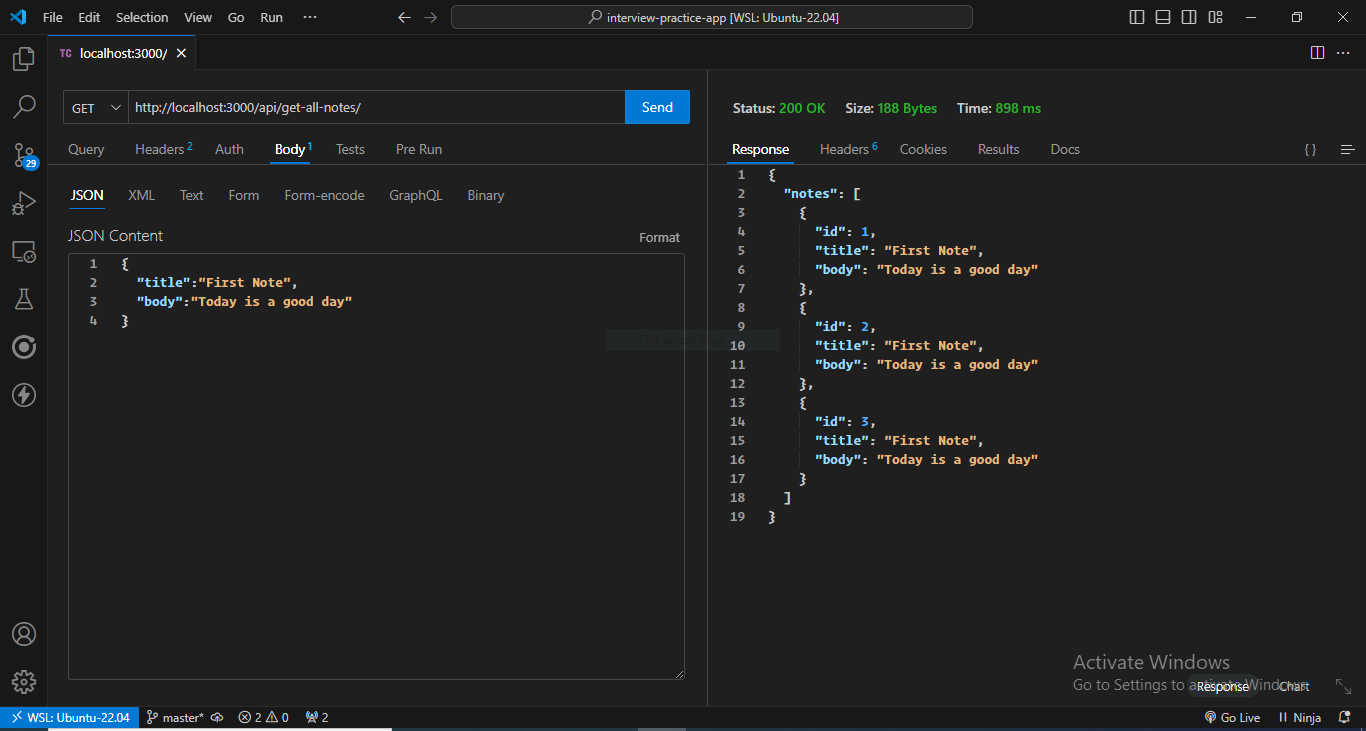Image resolution: width=1366 pixels, height=731 pixels.
Task: Select the response Cookies tab
Action: point(922,149)
